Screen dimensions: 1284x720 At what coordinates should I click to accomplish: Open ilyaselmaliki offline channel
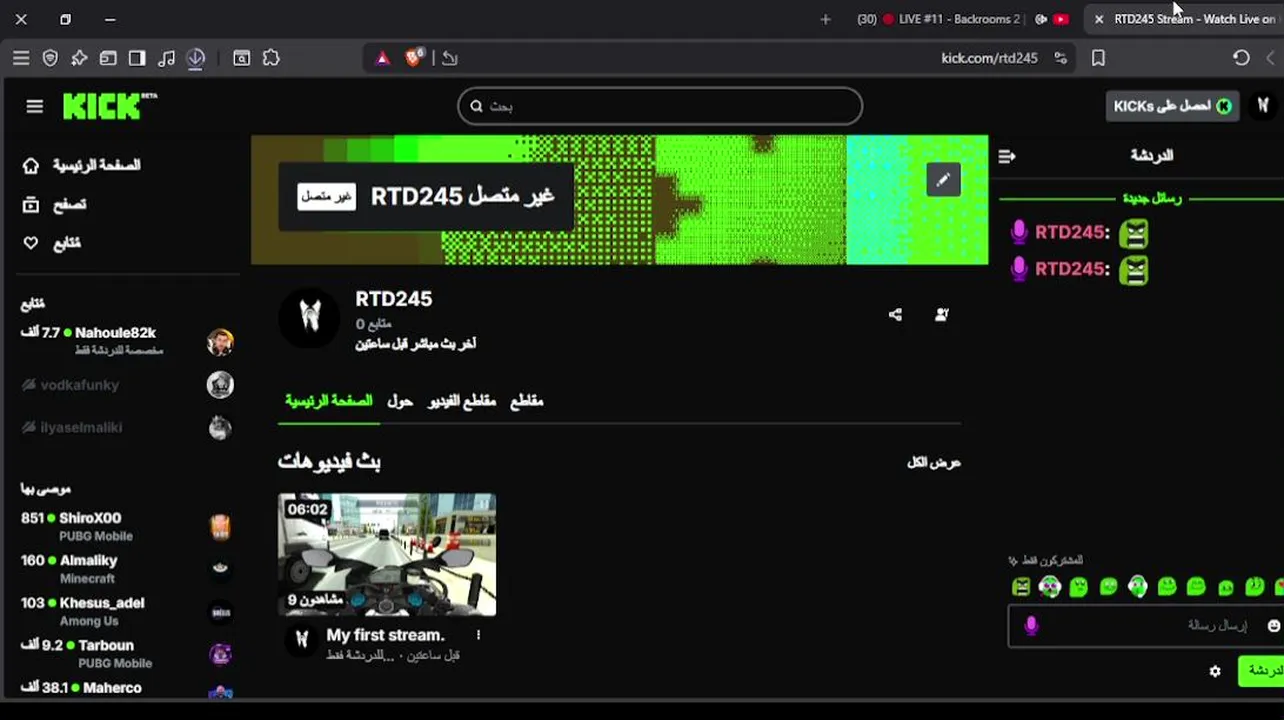pos(127,427)
